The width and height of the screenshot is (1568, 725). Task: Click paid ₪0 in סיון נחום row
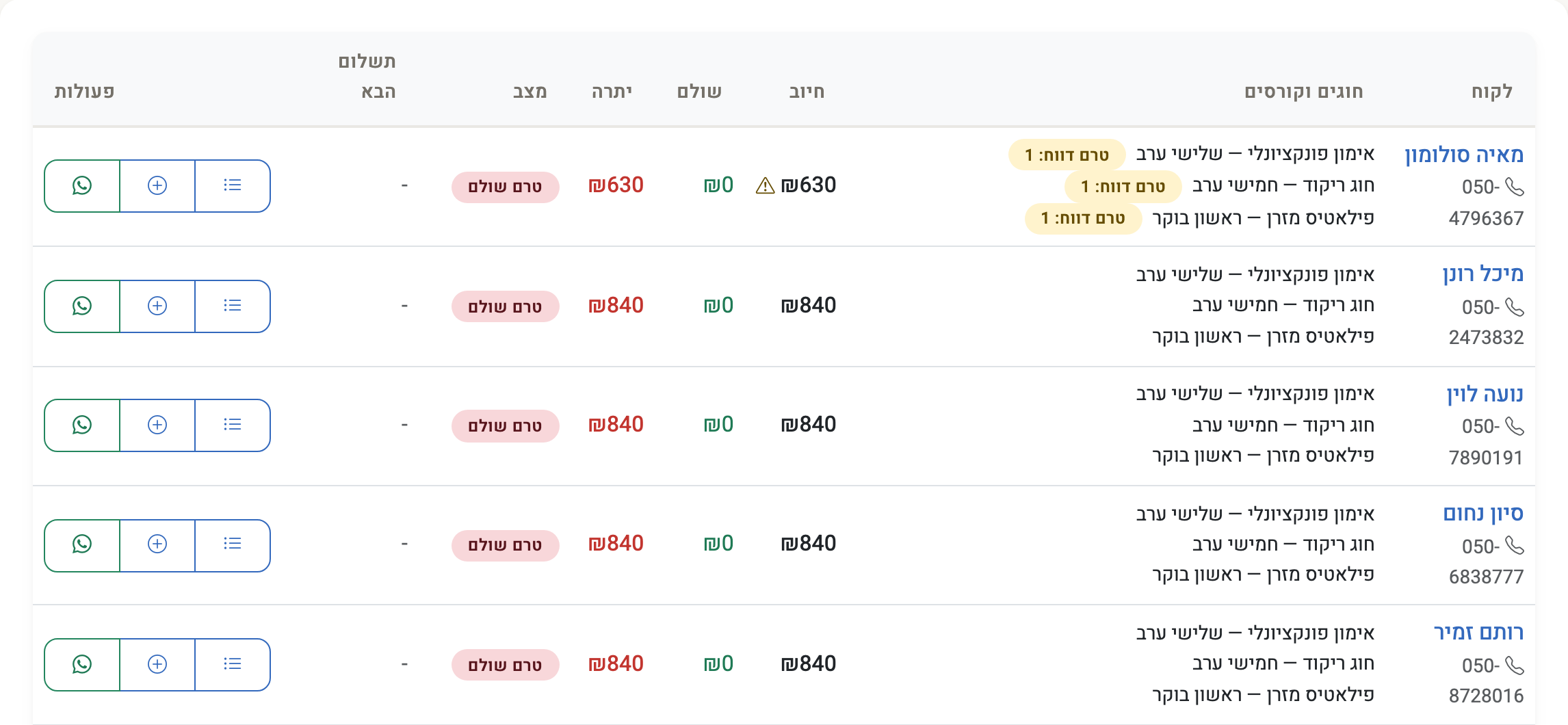pos(718,544)
